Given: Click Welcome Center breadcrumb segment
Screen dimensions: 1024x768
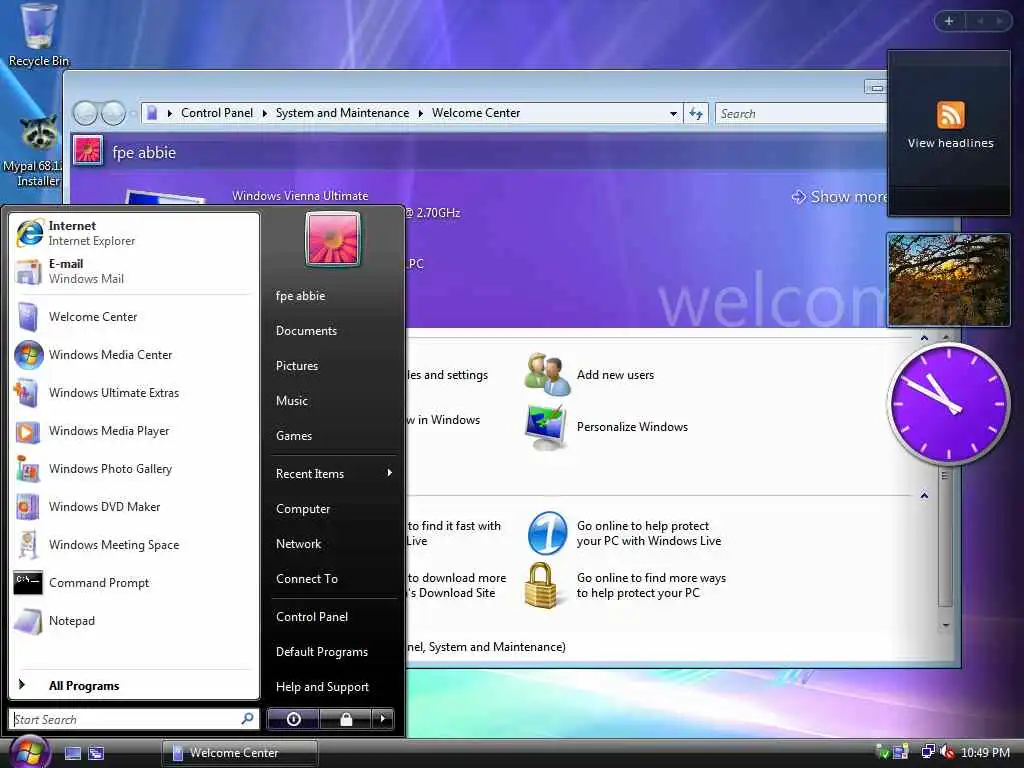Looking at the screenshot, I should (x=475, y=113).
